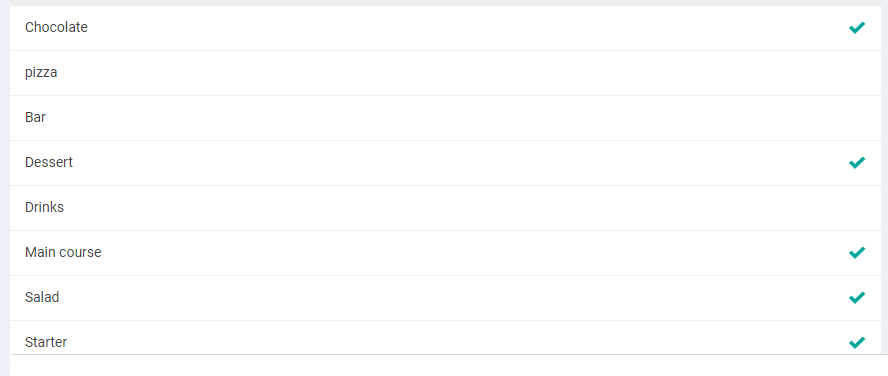Viewport: 888px width, 376px height.
Task: Click the Bar label text
Action: tap(35, 117)
